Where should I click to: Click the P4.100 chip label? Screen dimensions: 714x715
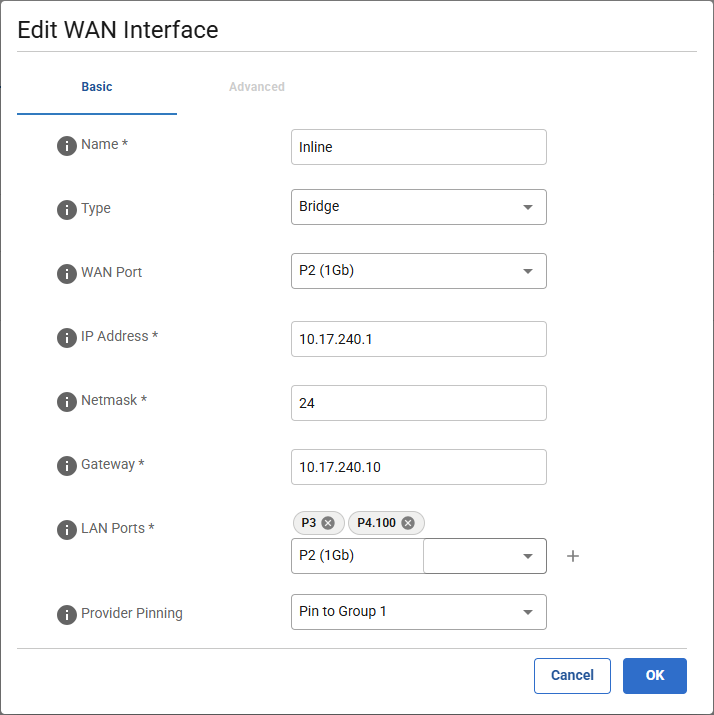(376, 523)
